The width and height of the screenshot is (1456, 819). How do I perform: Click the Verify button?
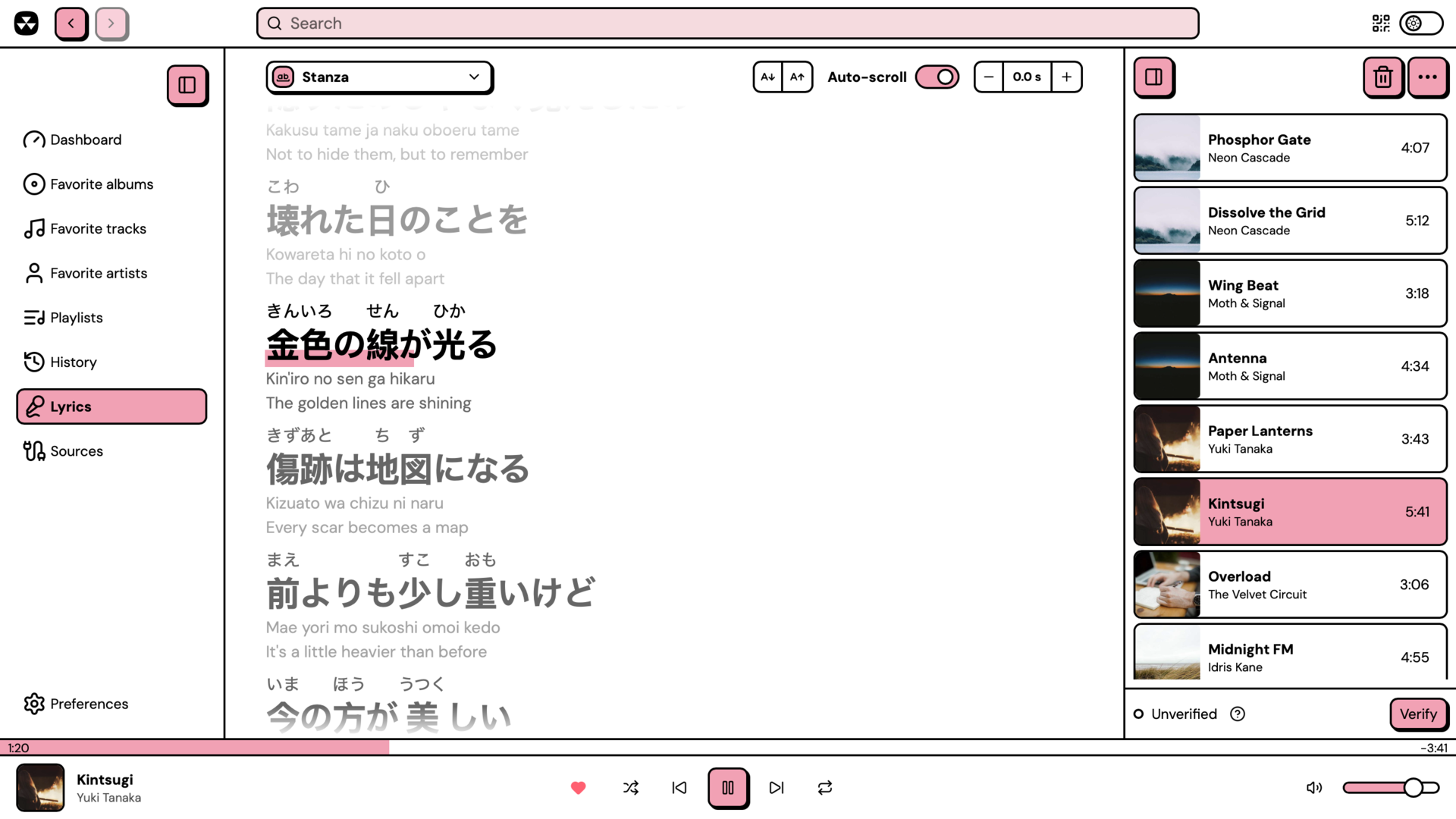1418,714
